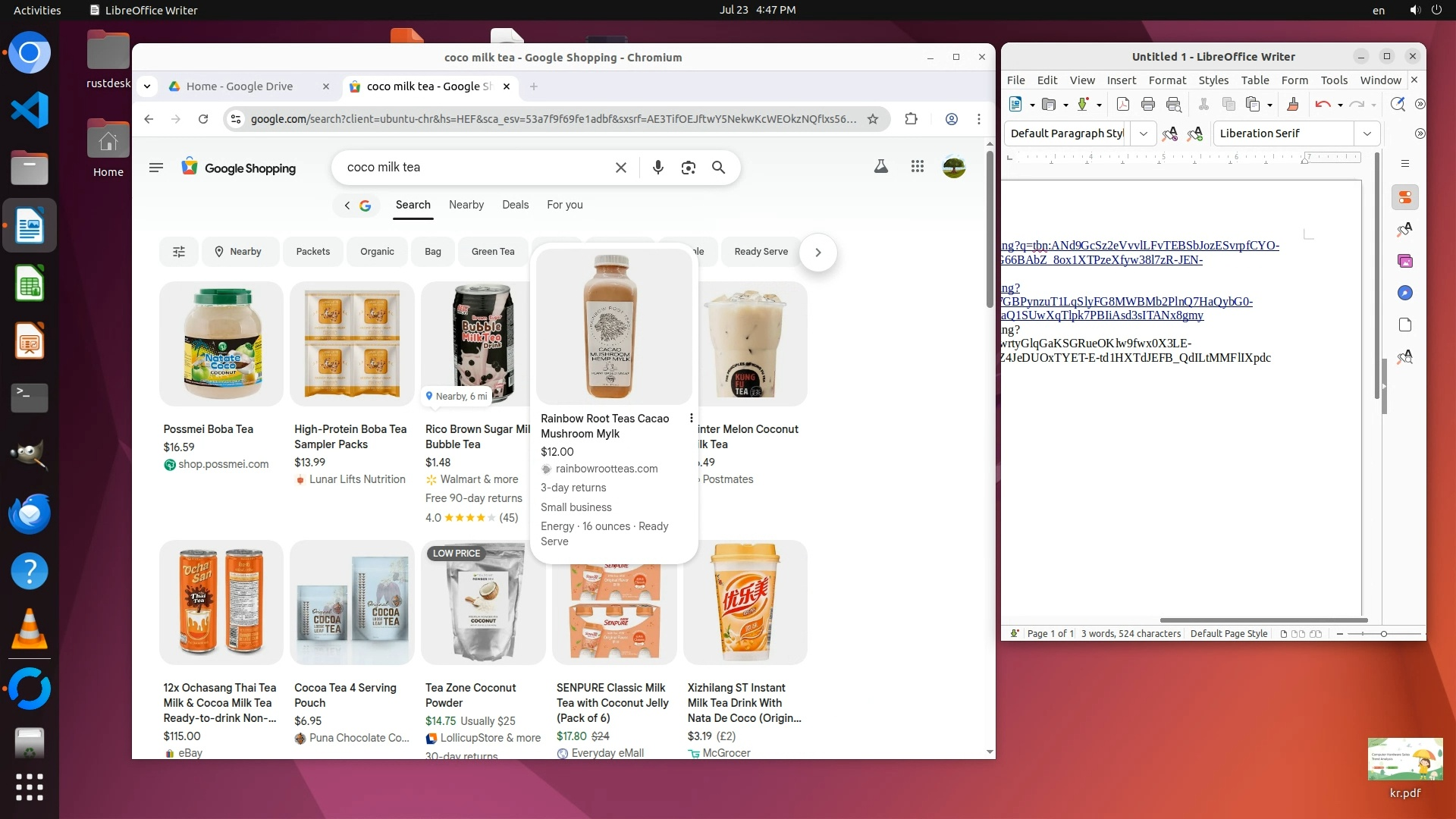The image size is (1456, 819).
Task: Click the Google apps grid icon
Action: 917,167
